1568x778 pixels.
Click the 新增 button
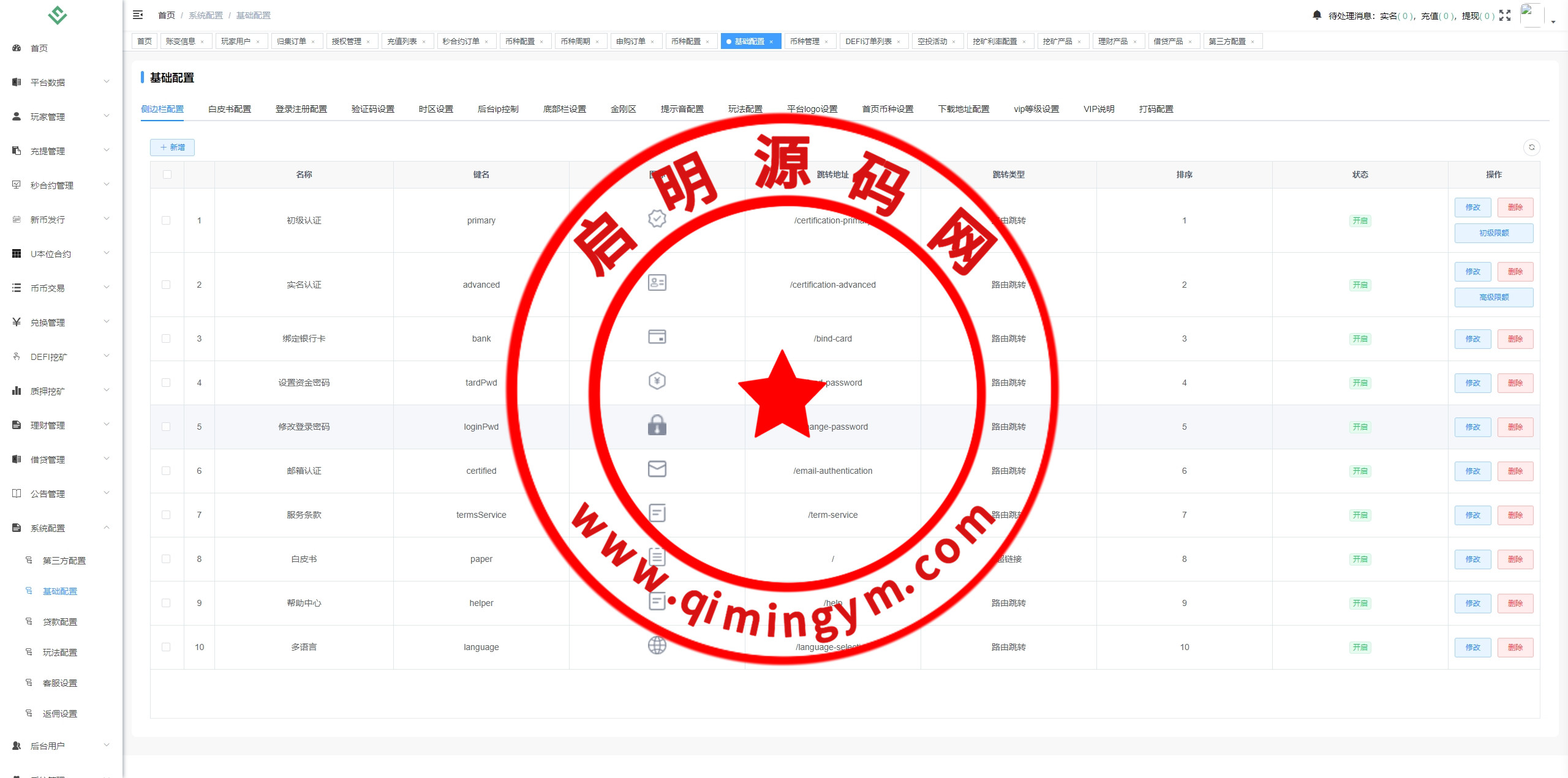(172, 148)
